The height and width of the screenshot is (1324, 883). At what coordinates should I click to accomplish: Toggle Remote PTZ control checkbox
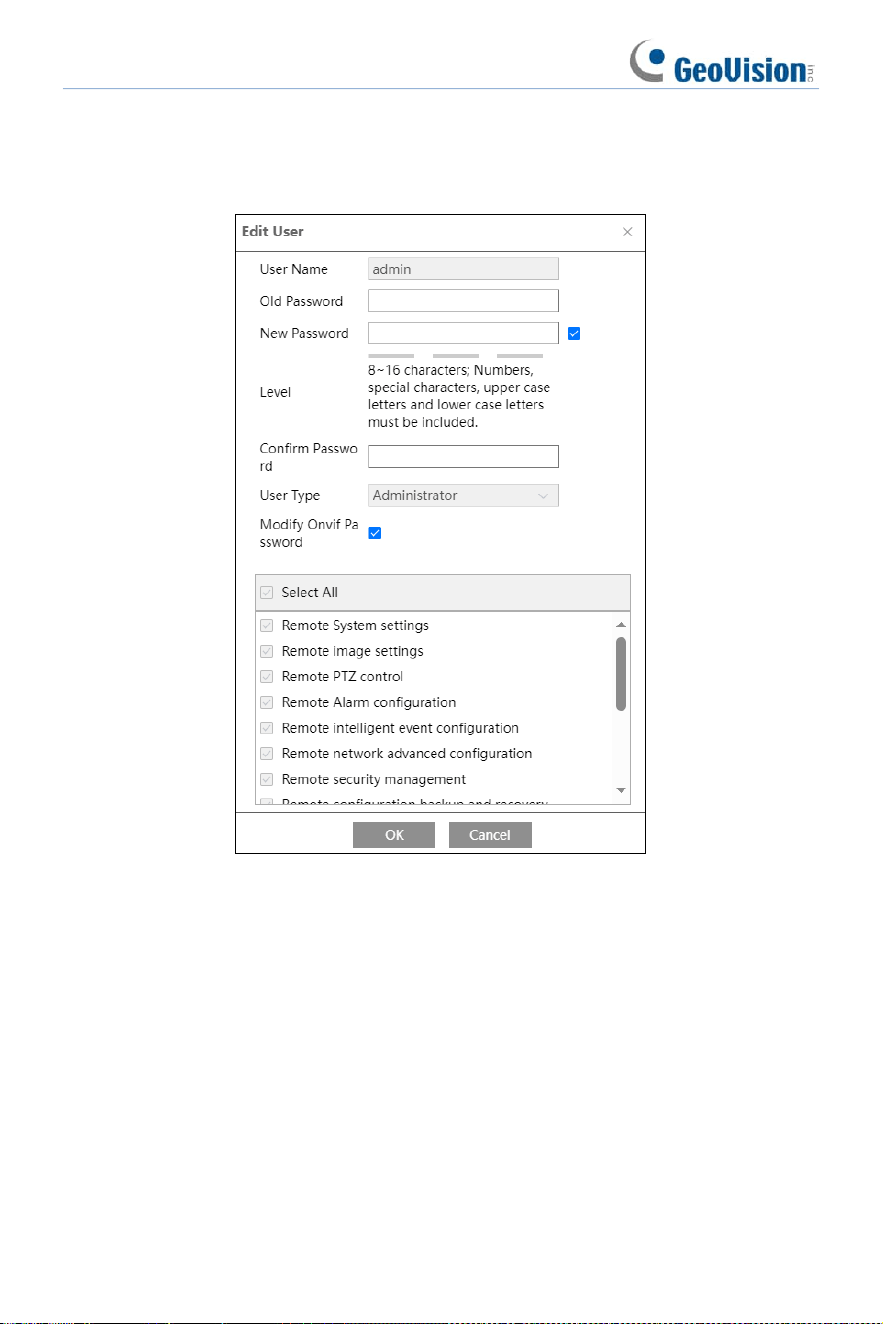(x=267, y=677)
